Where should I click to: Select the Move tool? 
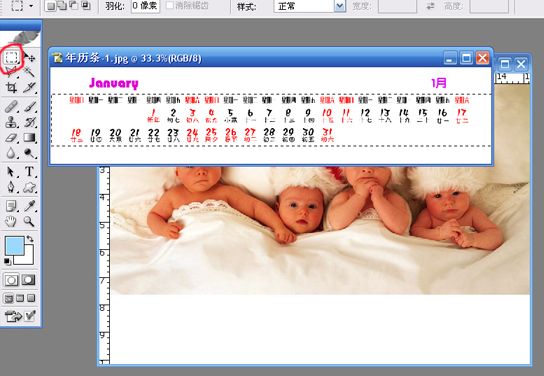[x=30, y=58]
